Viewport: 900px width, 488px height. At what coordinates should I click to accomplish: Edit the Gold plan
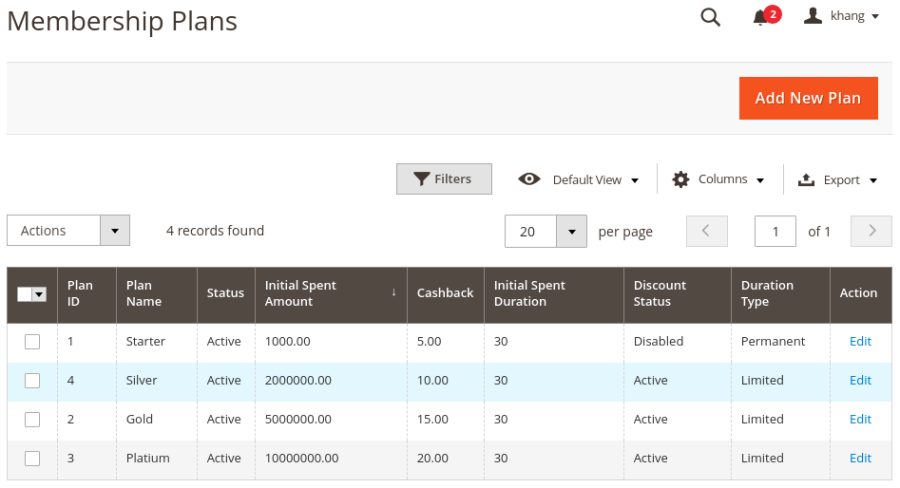pyautogui.click(x=860, y=420)
